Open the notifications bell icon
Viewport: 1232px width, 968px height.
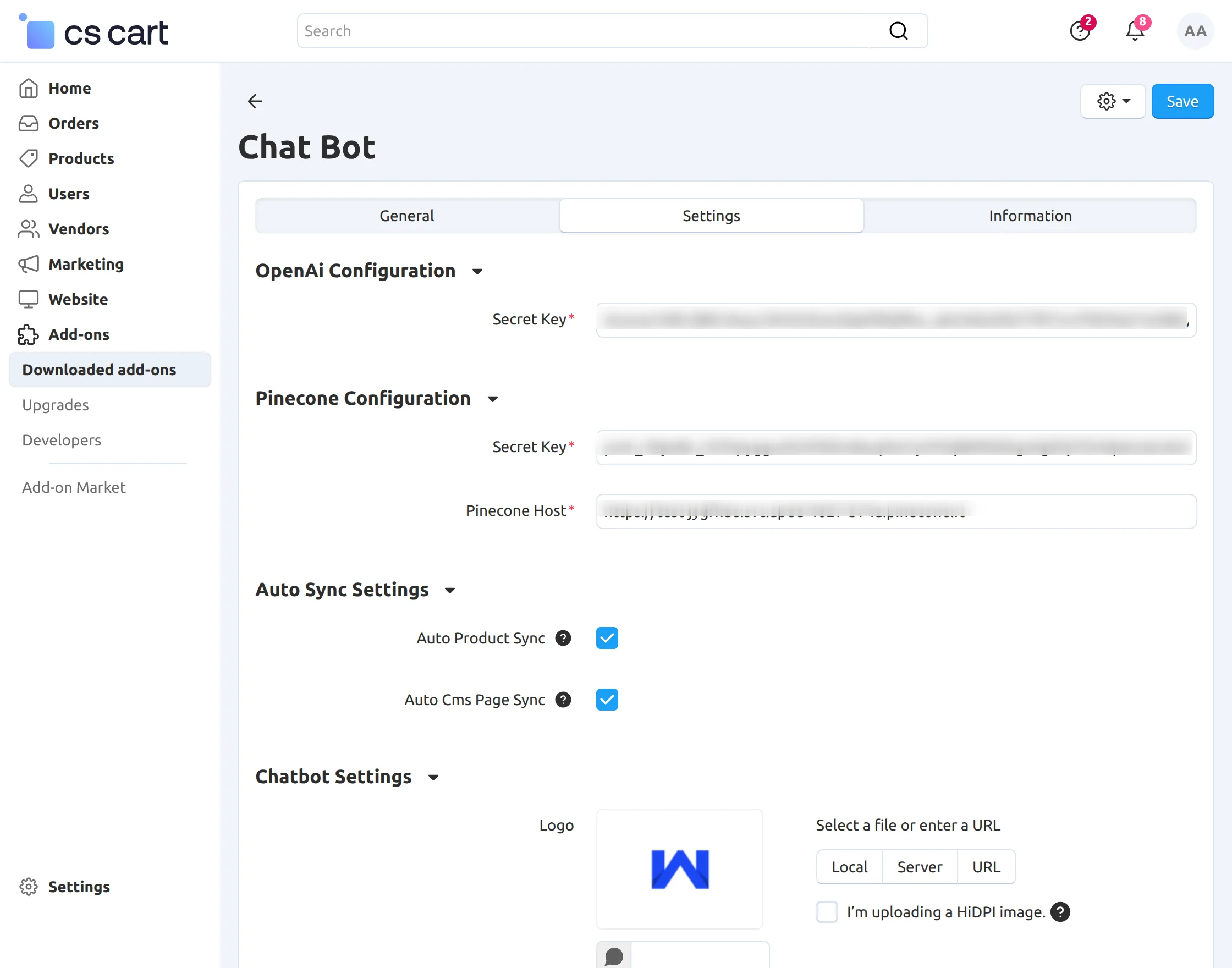click(1135, 31)
